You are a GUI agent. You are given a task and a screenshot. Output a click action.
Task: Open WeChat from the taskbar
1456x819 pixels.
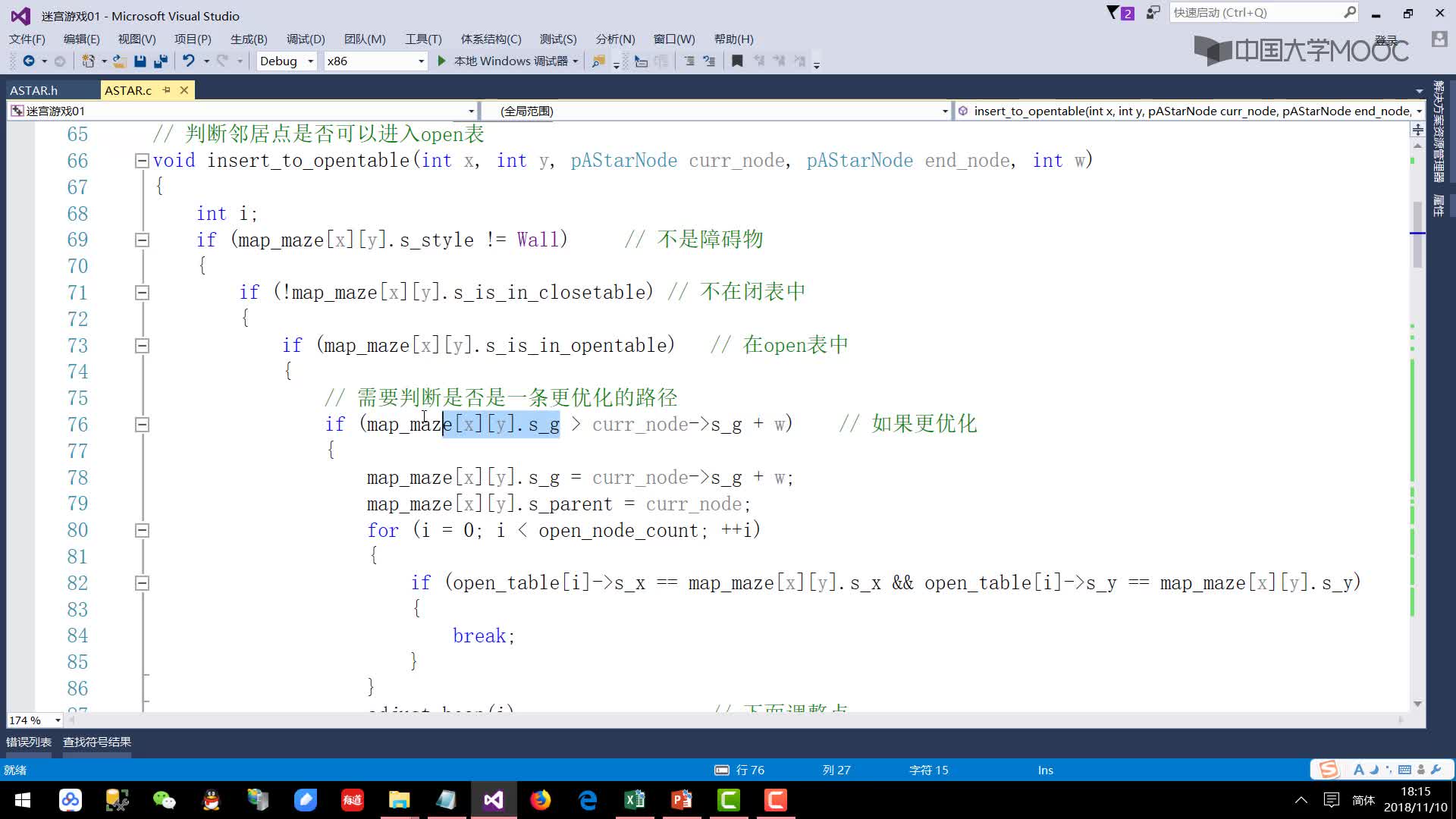(164, 800)
